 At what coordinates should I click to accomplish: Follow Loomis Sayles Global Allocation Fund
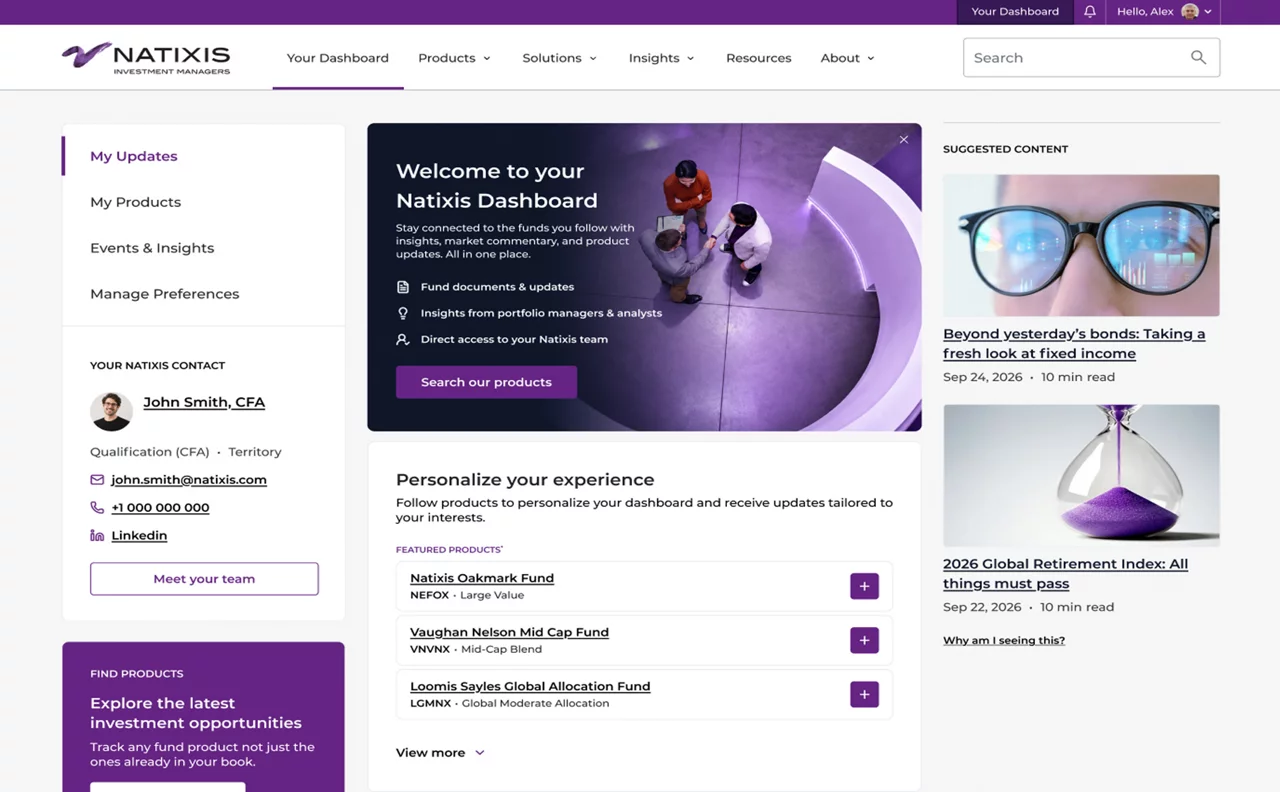point(864,694)
